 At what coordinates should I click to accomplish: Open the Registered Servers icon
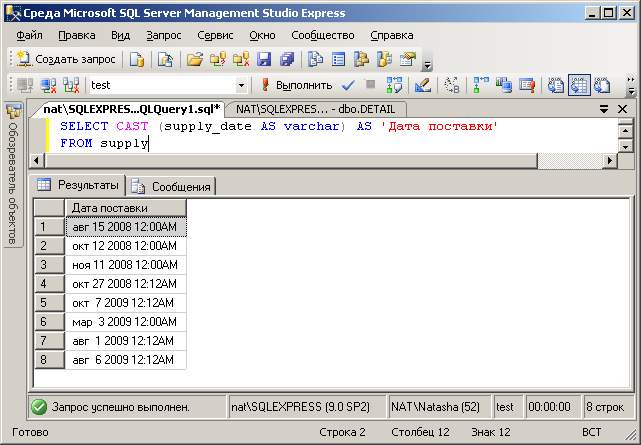[x=316, y=60]
